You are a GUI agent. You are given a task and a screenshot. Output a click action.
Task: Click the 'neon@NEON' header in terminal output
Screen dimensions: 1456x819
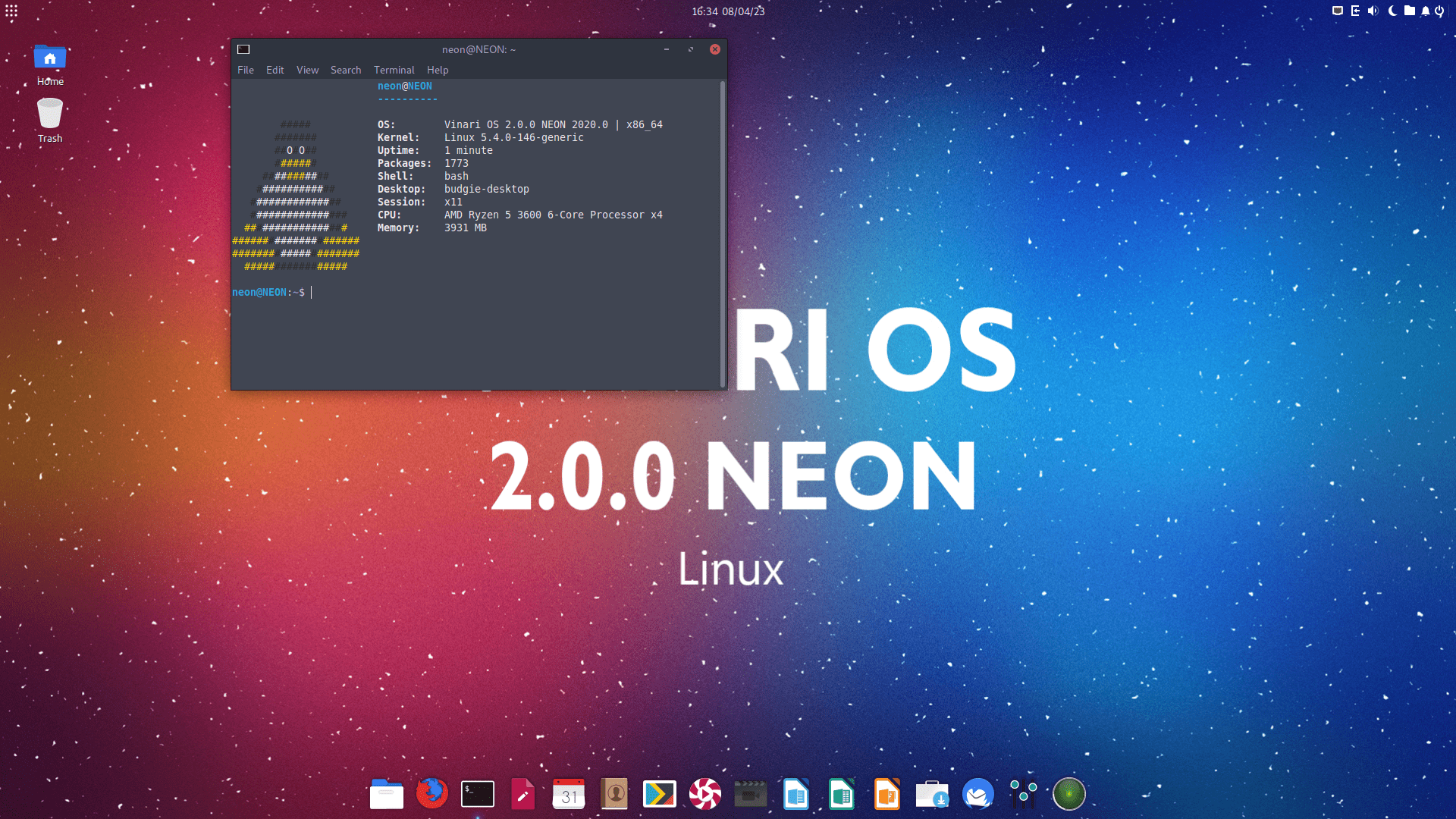click(405, 86)
